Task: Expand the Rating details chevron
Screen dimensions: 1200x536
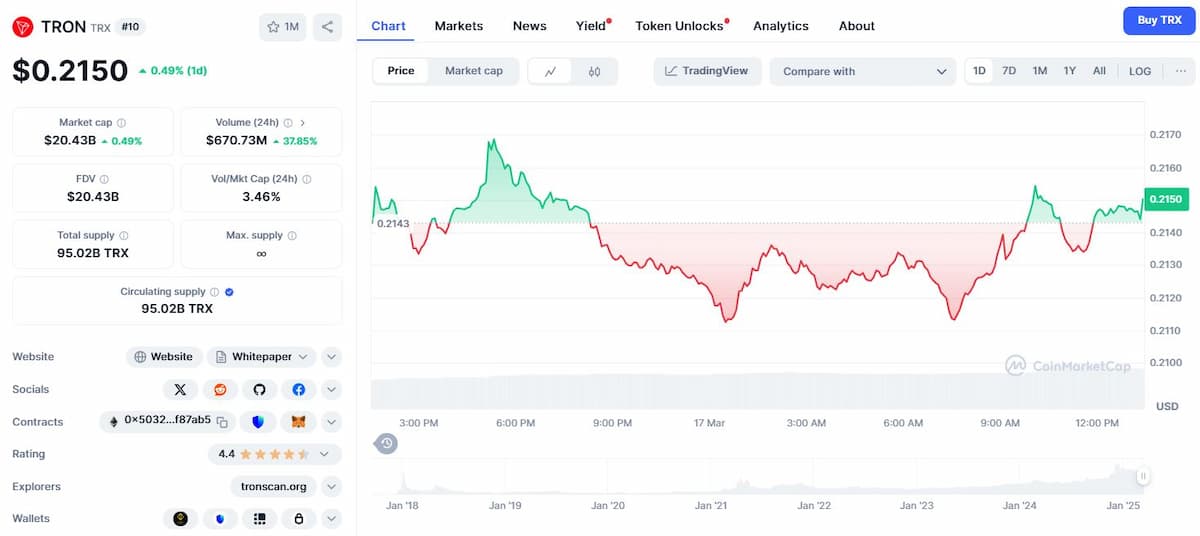Action: [324, 454]
